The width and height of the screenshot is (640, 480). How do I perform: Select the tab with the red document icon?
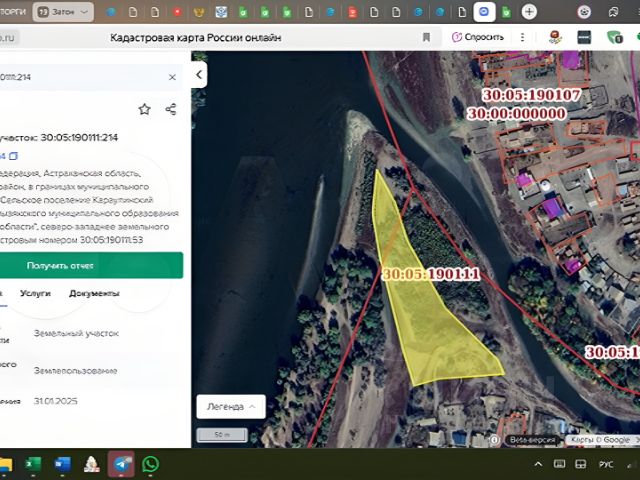352,12
